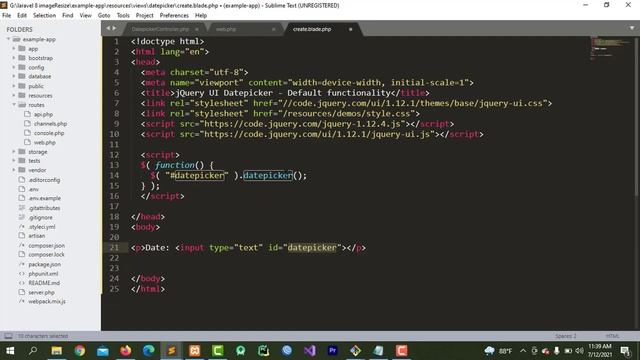Expand the resources folder arrow

(13, 96)
